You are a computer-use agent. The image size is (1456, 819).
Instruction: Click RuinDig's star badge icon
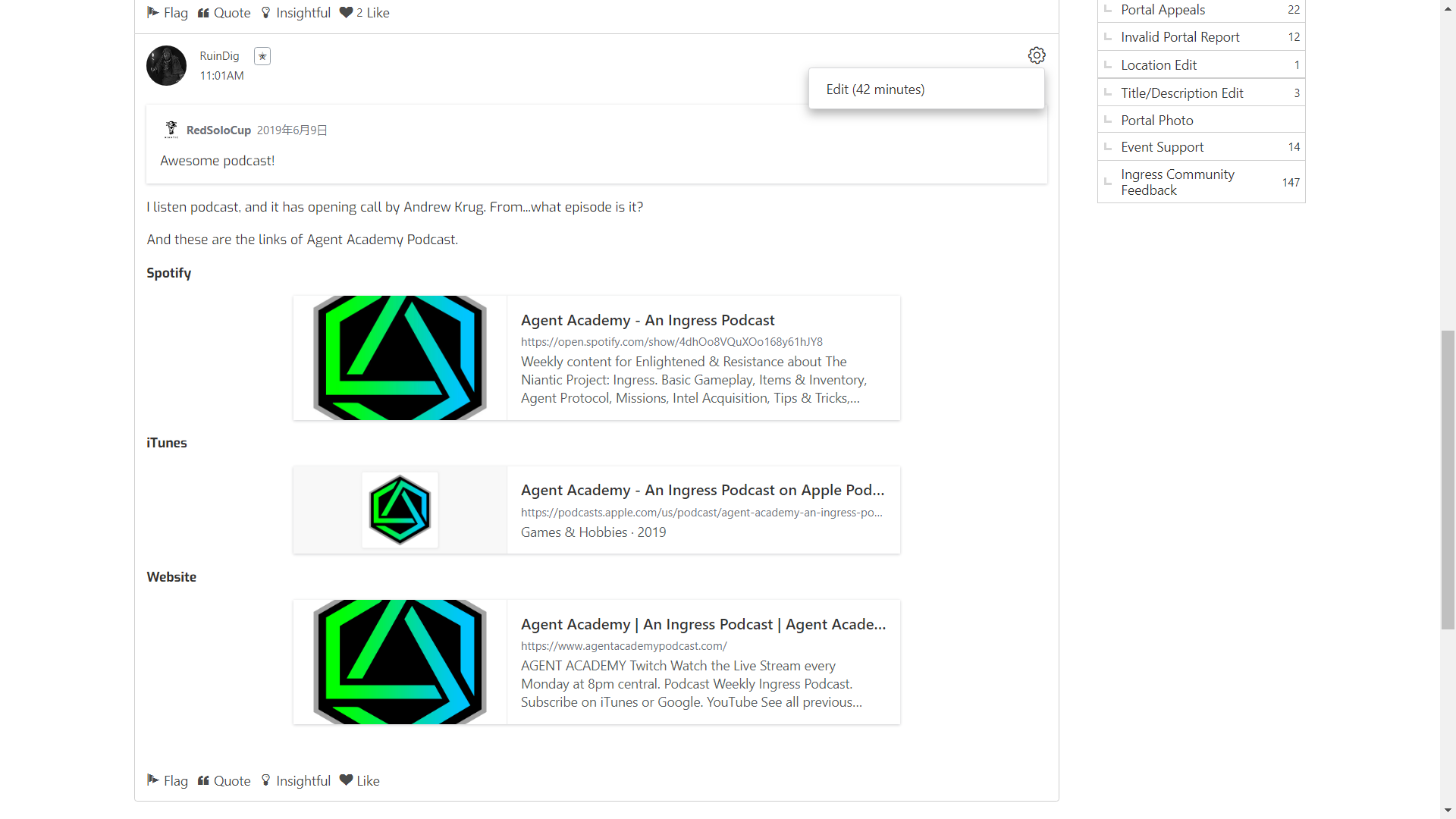[x=262, y=56]
